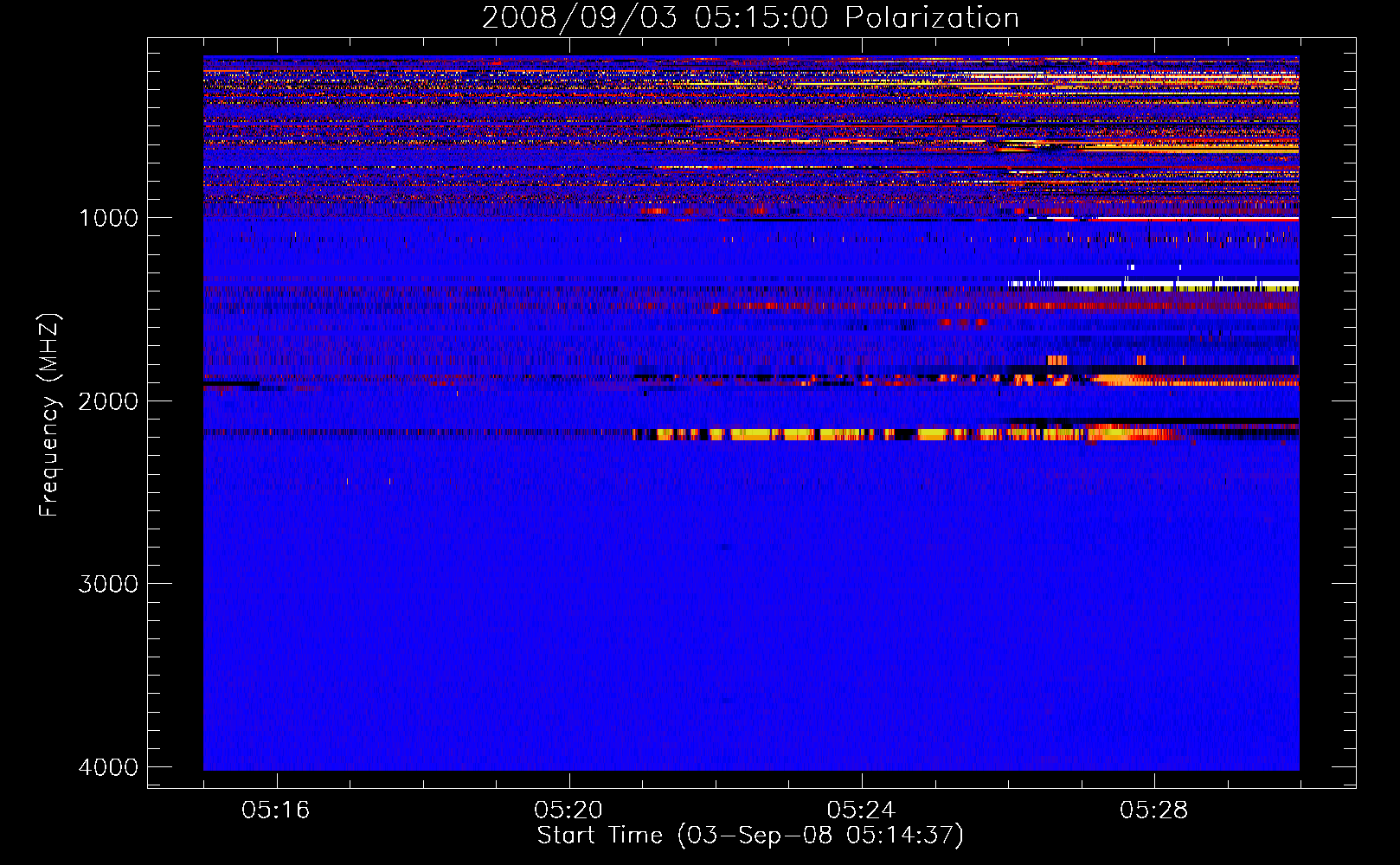Click the white-yellow emission band near 1400 MHz
Image resolution: width=1400 pixels, height=865 pixels.
click(1153, 285)
